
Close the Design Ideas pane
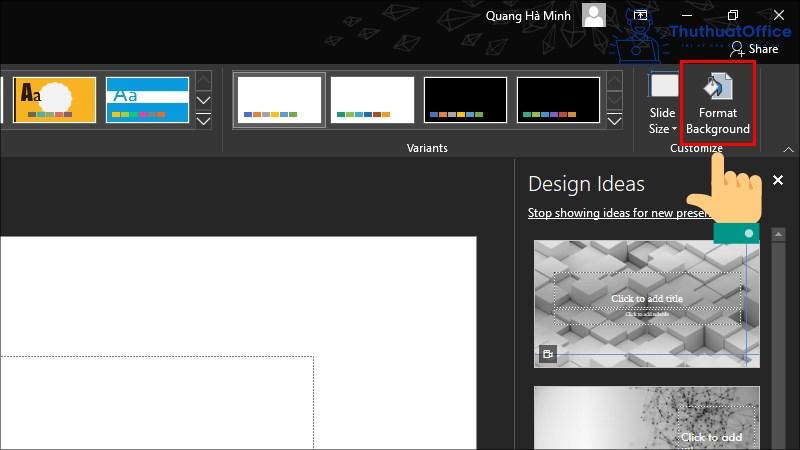(x=778, y=180)
